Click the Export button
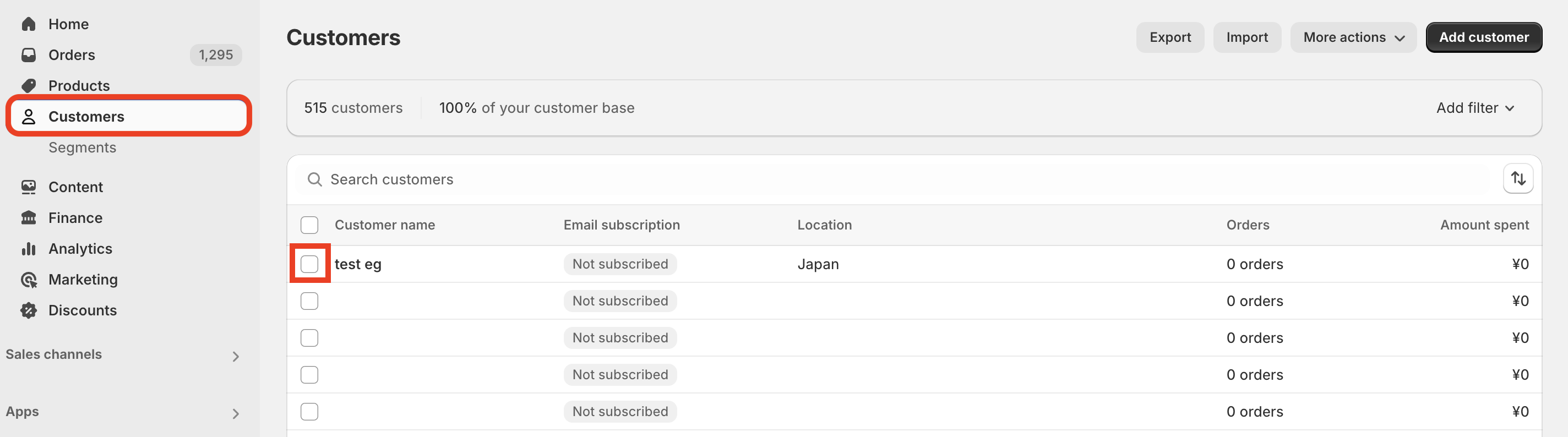The width and height of the screenshot is (1568, 437). click(1169, 38)
